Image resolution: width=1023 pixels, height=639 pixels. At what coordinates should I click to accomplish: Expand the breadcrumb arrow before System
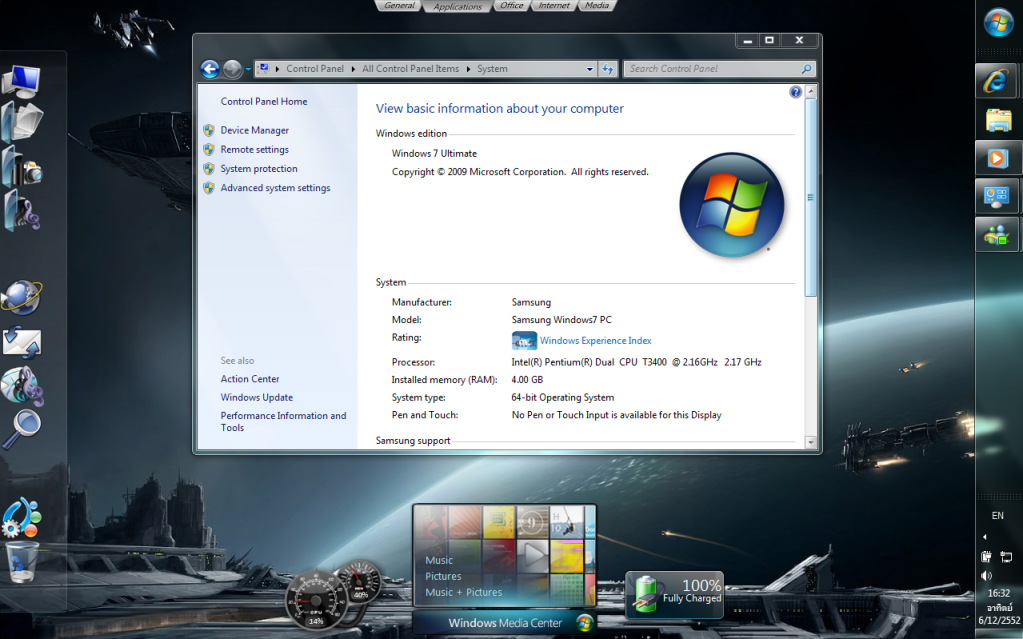pyautogui.click(x=468, y=69)
